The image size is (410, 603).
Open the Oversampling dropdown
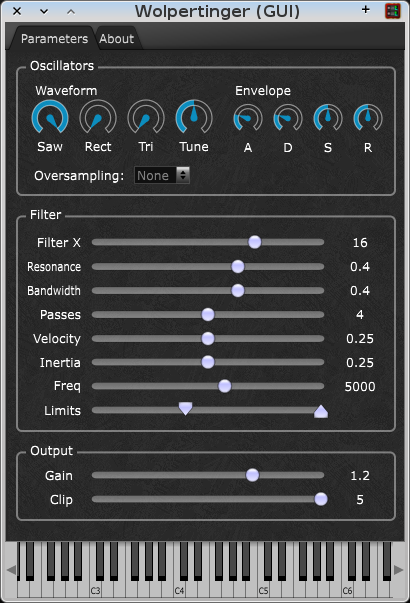[x=162, y=175]
